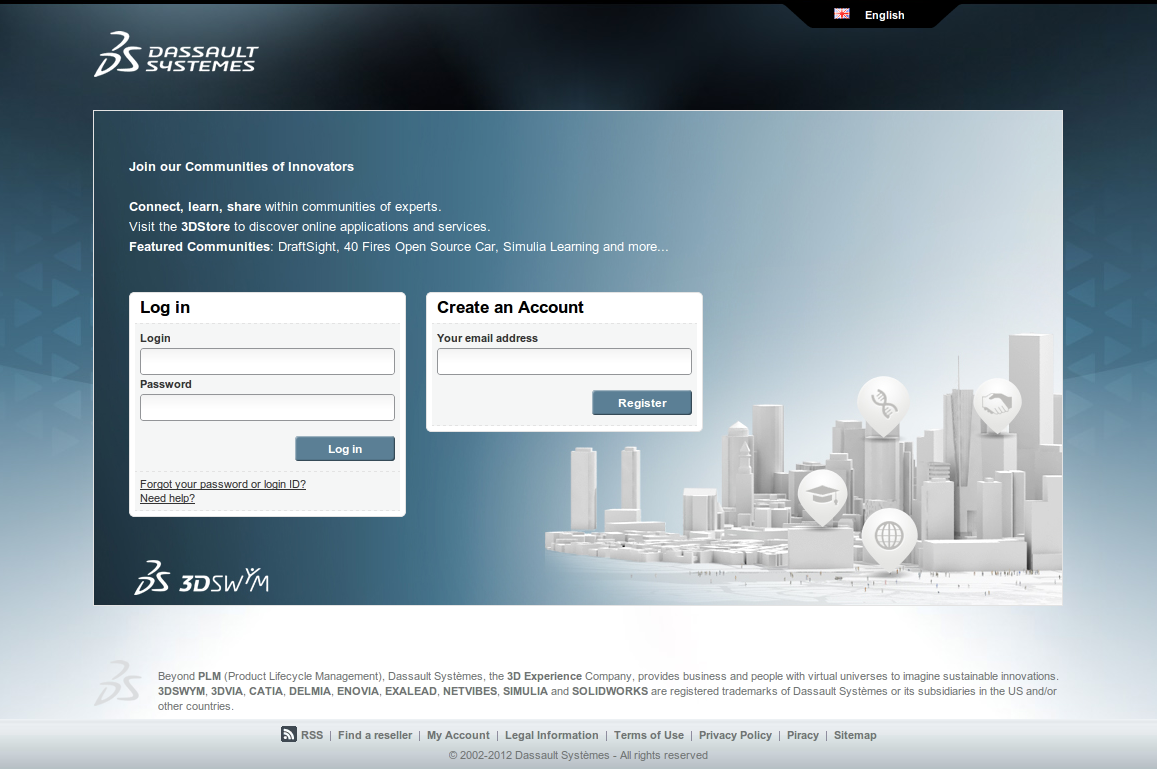The width and height of the screenshot is (1157, 769).
Task: Click the UK flag language icon
Action: click(841, 14)
